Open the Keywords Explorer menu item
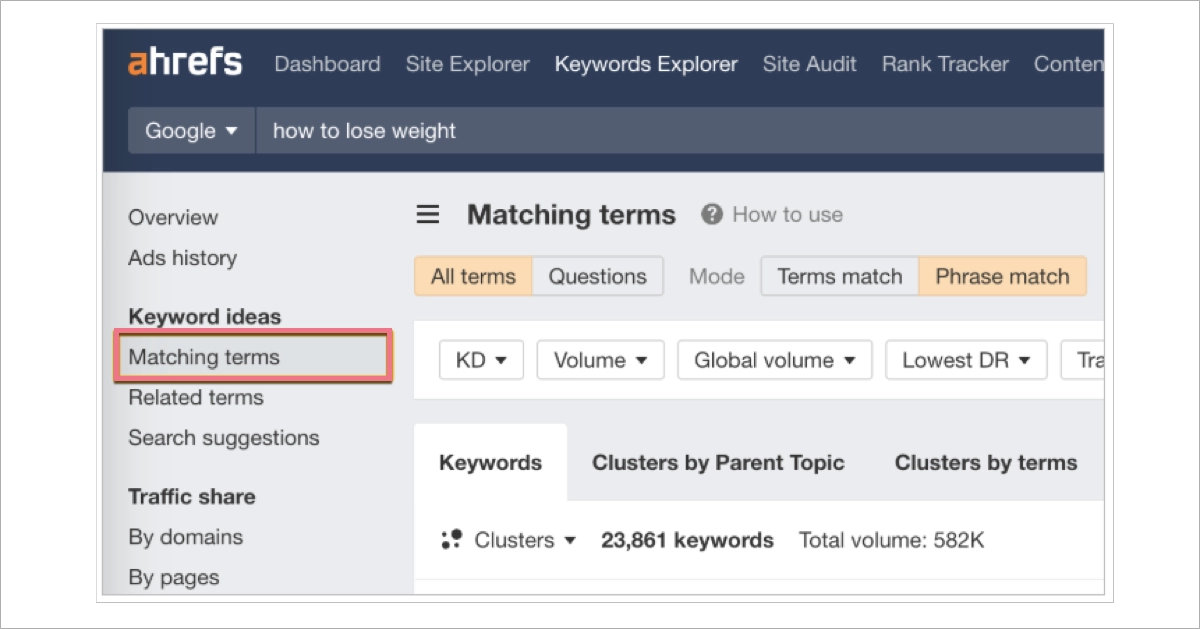 point(645,64)
